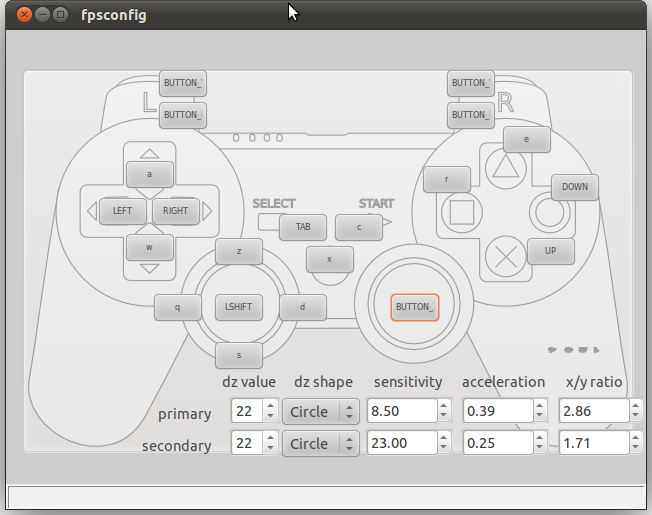Screen dimensions: 652x515
Task: Select the 's' binding below left stick
Action: (239, 355)
